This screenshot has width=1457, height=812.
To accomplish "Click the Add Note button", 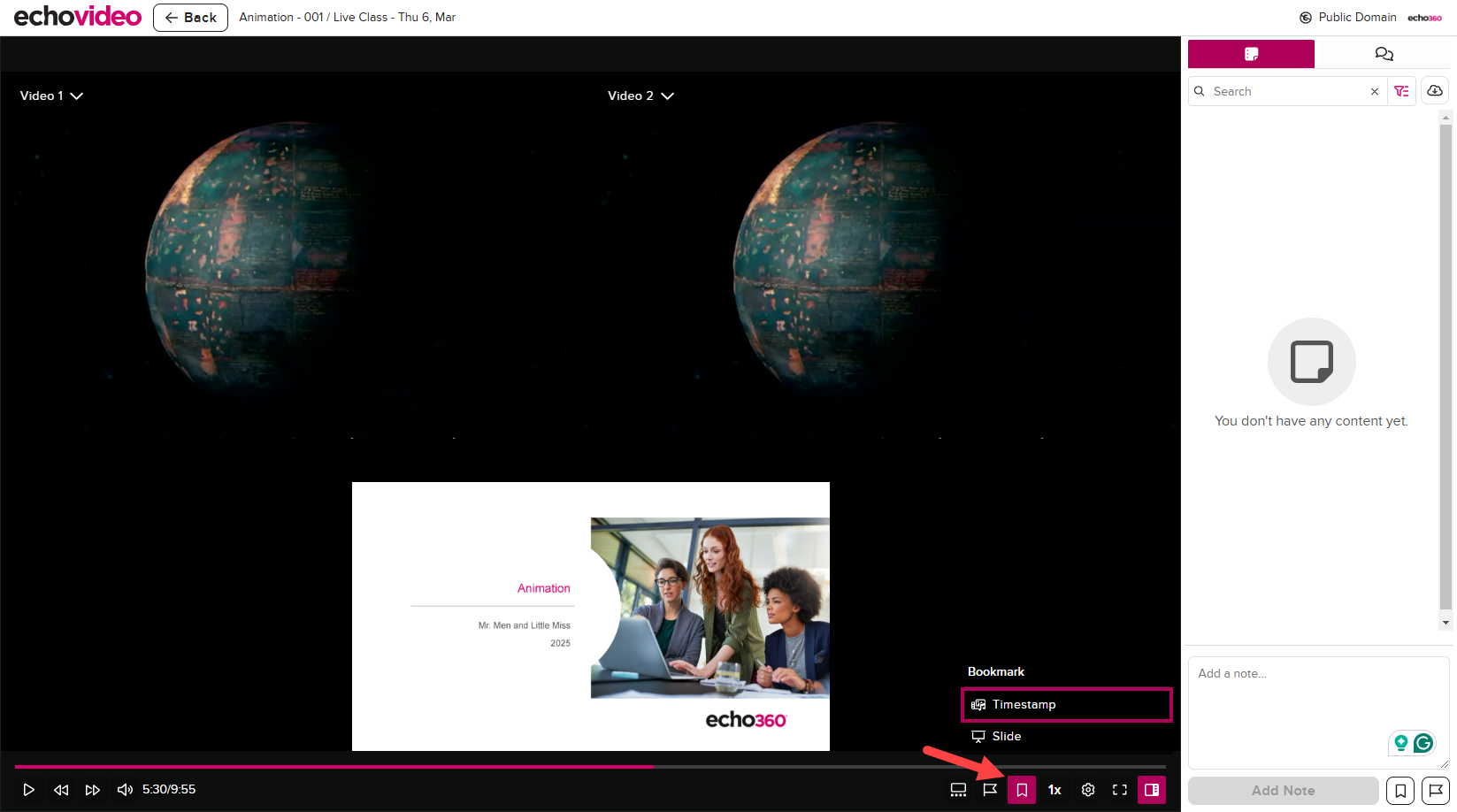I will pos(1283,791).
